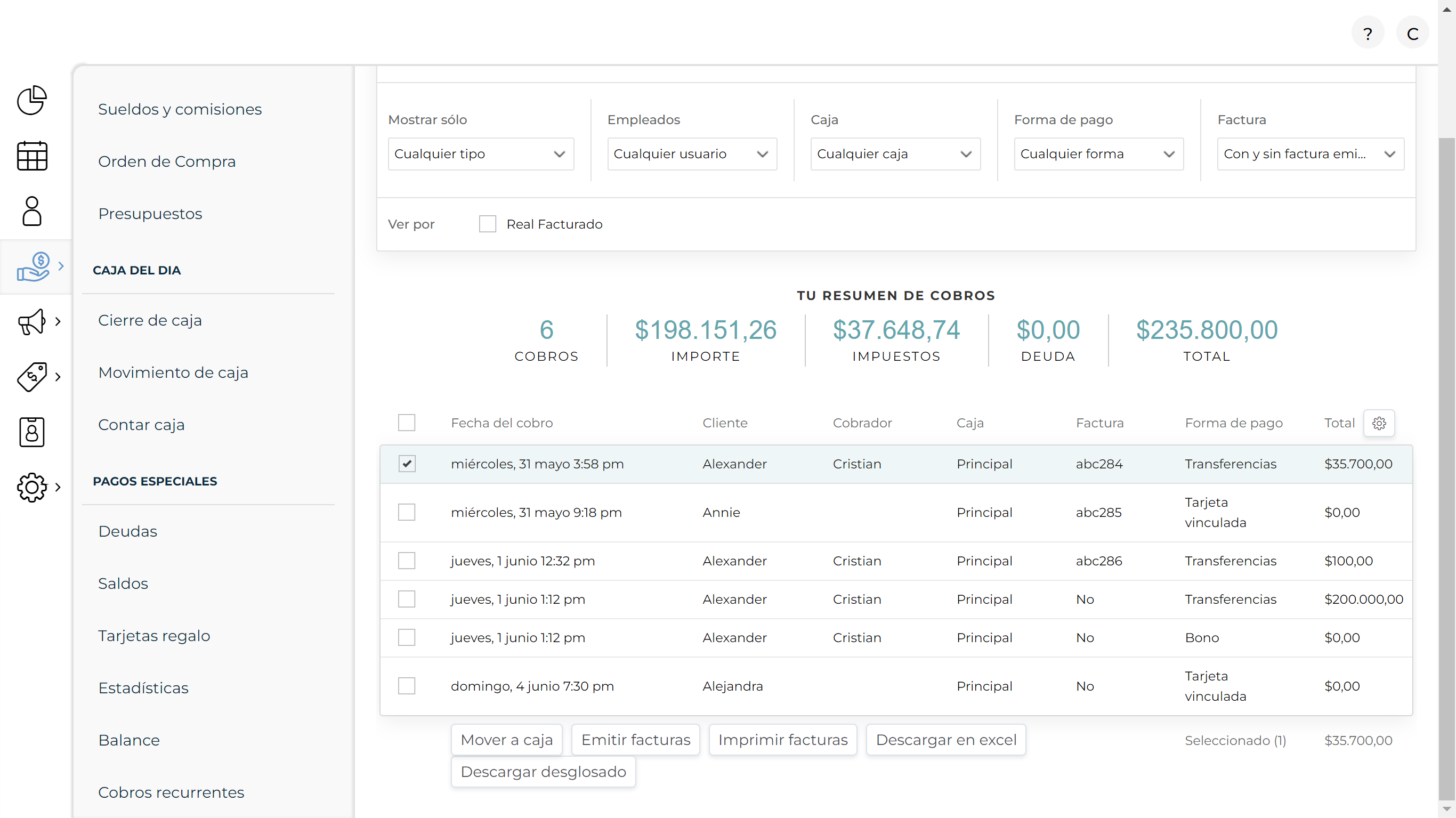Check the Annie abc285 row checkbox
1456x818 pixels.
coord(407,512)
